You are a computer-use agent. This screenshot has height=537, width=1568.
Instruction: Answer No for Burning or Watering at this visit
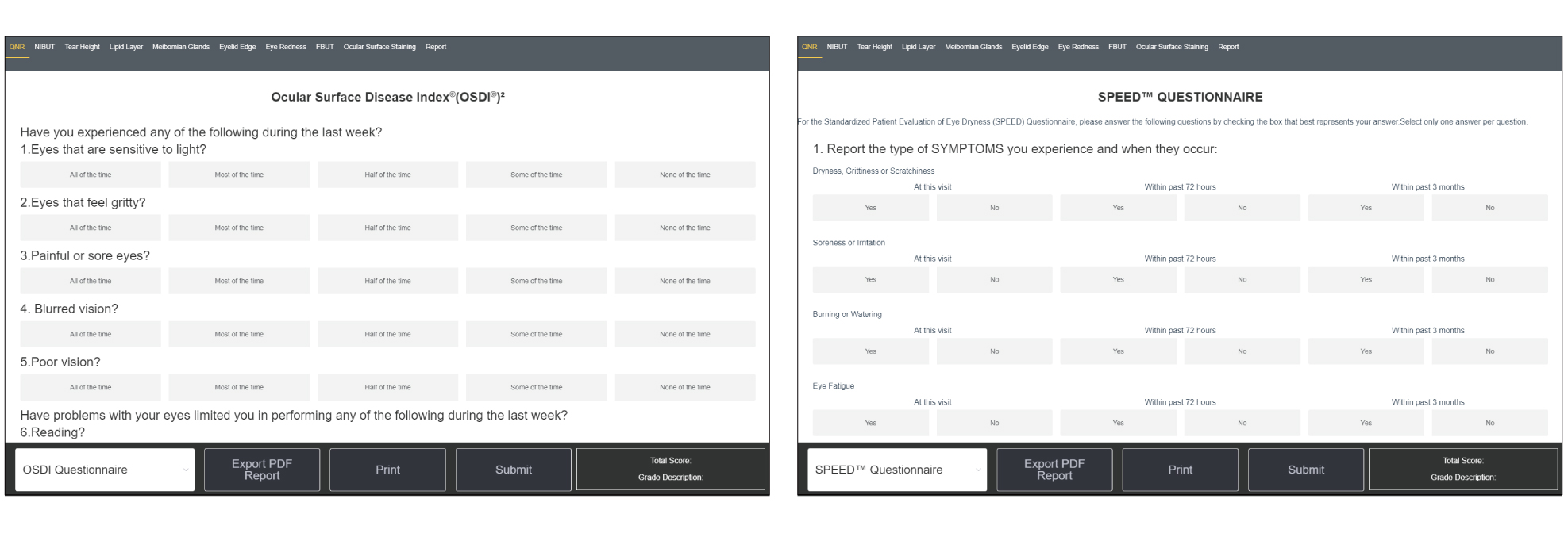(x=994, y=351)
